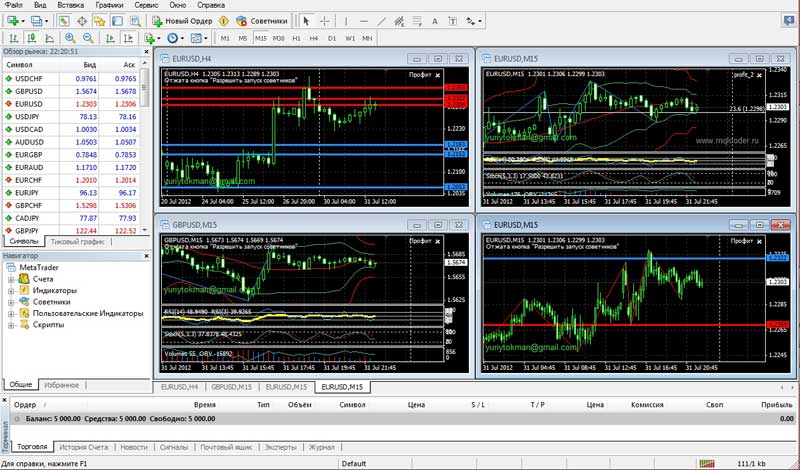The image size is (800, 470).
Task: Toggle the Strategy Tester icon
Action: coord(135,21)
